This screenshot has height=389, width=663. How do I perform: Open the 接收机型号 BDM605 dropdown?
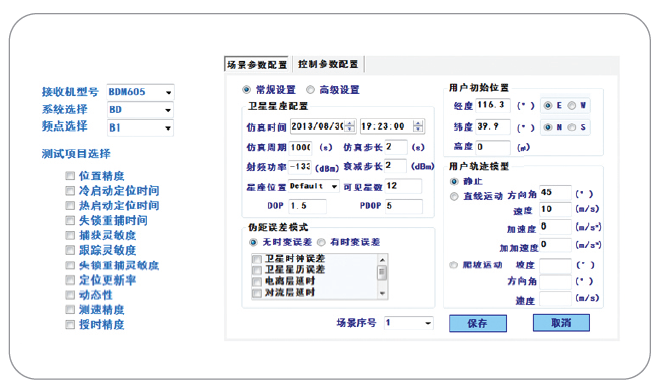click(x=140, y=92)
